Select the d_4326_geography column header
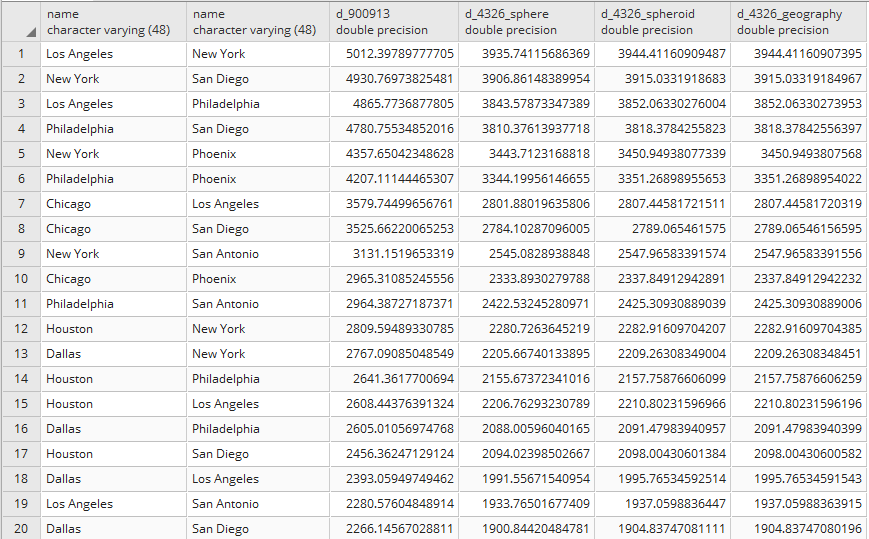Viewport: 869px width, 539px height. coord(799,21)
